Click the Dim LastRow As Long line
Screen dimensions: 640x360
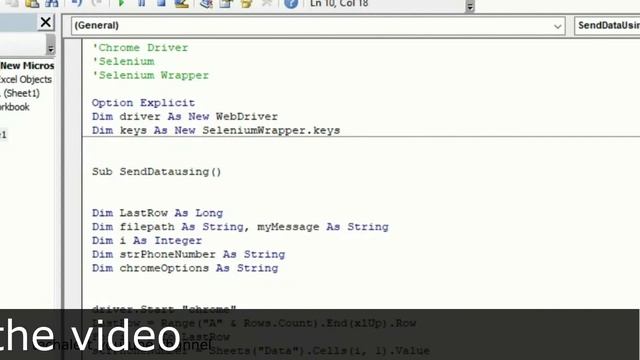pos(158,213)
